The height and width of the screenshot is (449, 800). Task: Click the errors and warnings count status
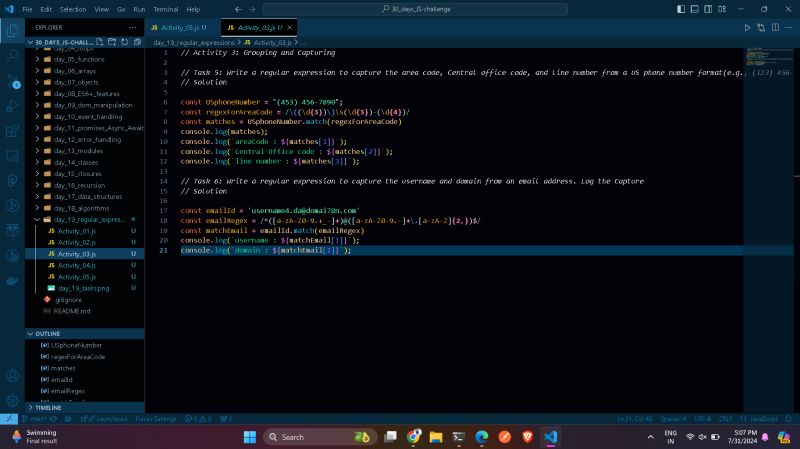pos(198,419)
